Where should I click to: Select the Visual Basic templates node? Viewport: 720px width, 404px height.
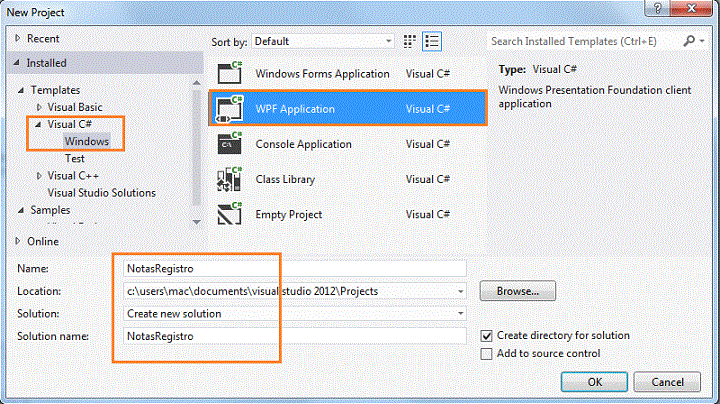pos(75,107)
